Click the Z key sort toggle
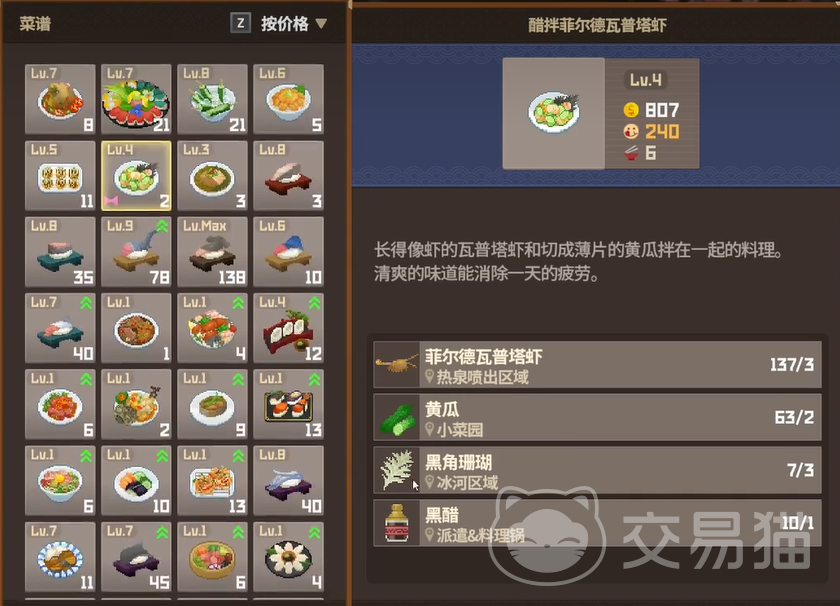840x606 pixels. pos(241,23)
